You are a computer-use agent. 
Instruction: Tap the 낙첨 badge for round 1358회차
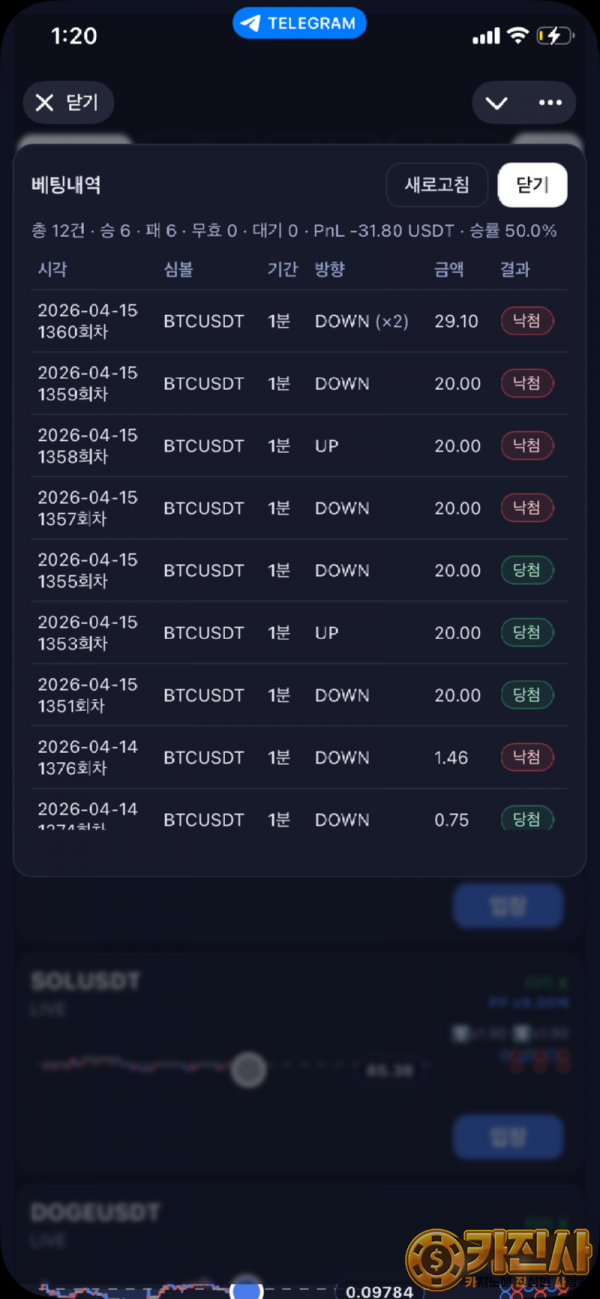(527, 446)
